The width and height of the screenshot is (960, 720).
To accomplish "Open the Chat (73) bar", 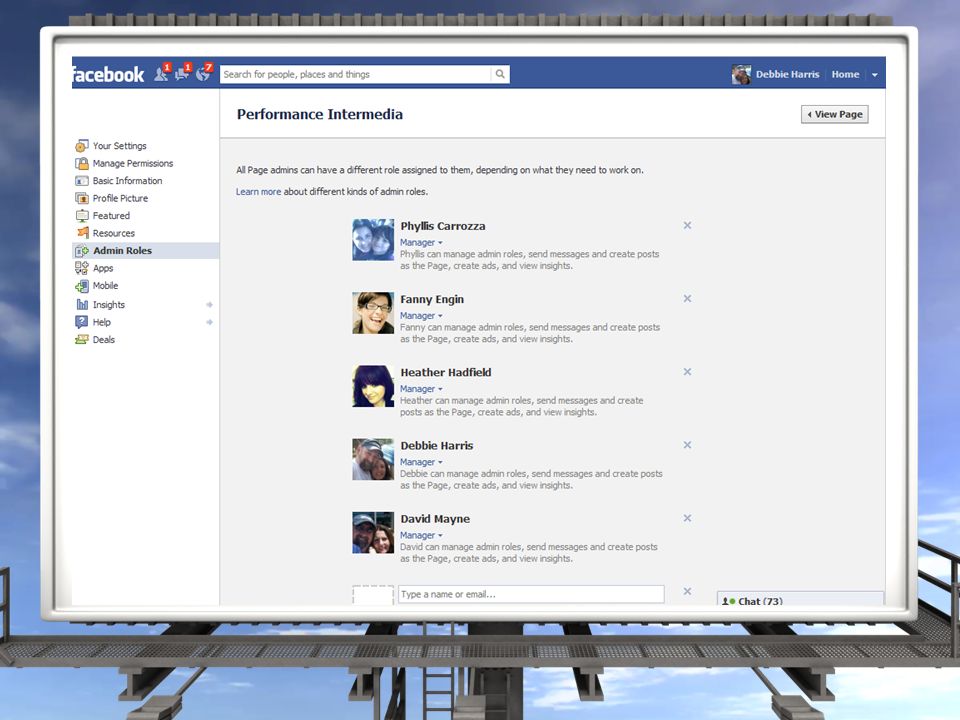I will 800,599.
